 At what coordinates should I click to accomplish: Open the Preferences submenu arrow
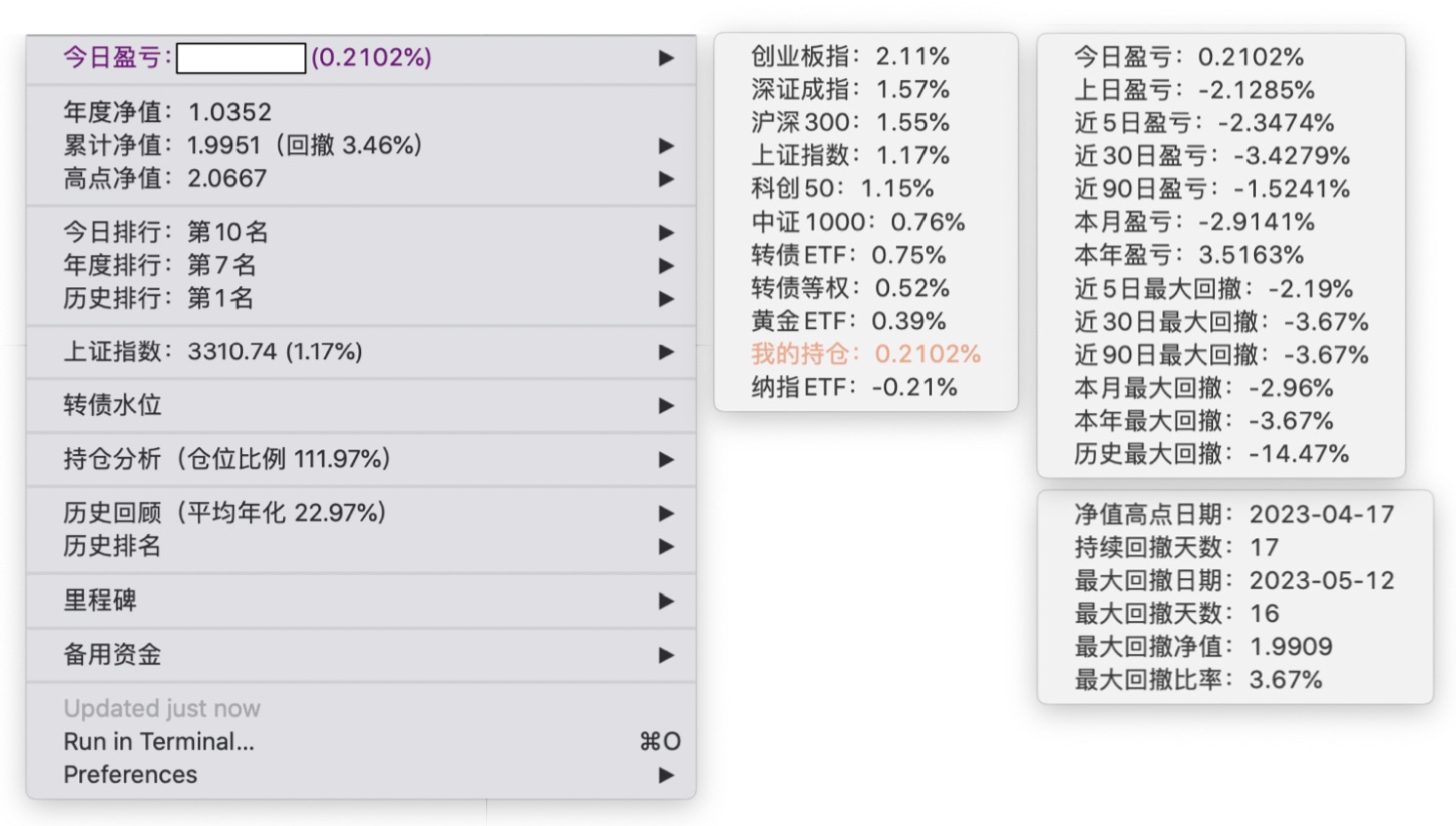[667, 775]
